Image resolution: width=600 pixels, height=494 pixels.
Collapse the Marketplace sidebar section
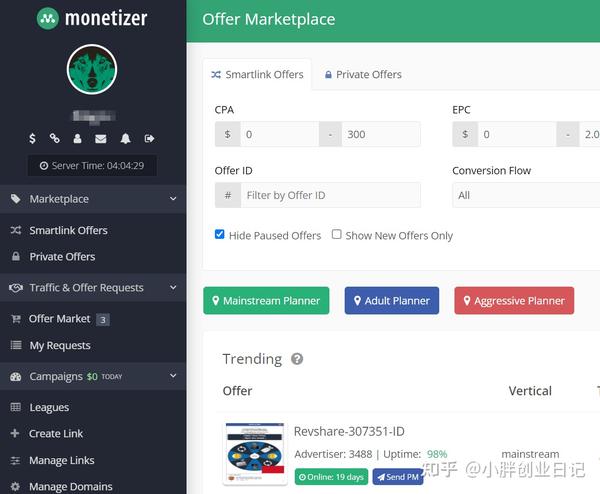pos(93,199)
